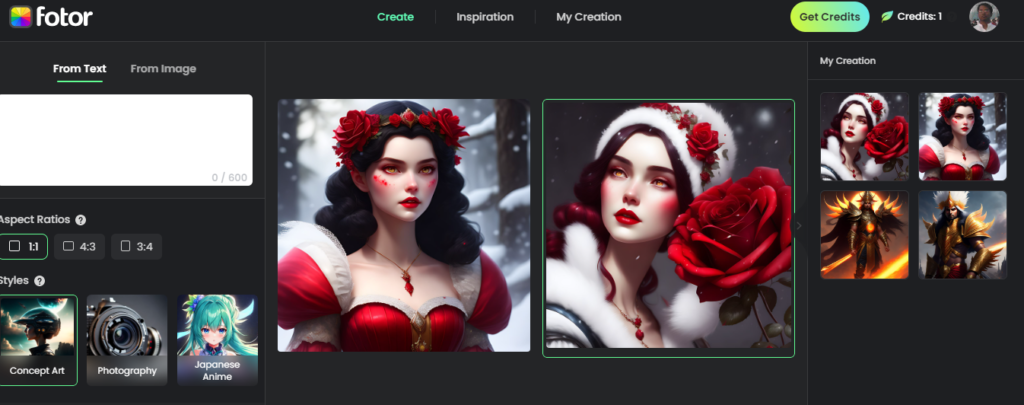Choose the Japanese Anime style
1024x405 pixels.
(x=217, y=340)
